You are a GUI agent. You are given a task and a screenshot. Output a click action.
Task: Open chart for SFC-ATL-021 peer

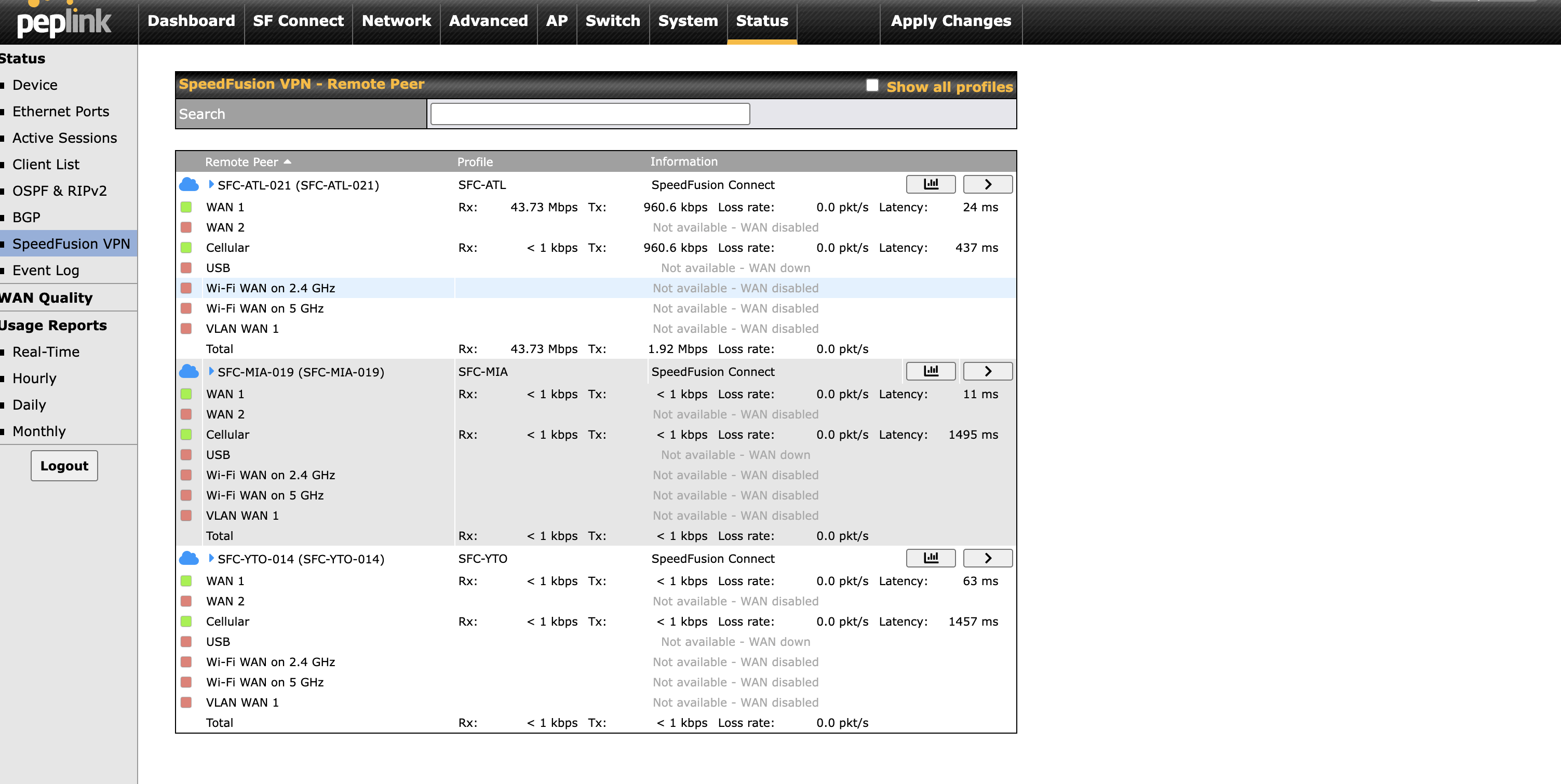pos(930,184)
